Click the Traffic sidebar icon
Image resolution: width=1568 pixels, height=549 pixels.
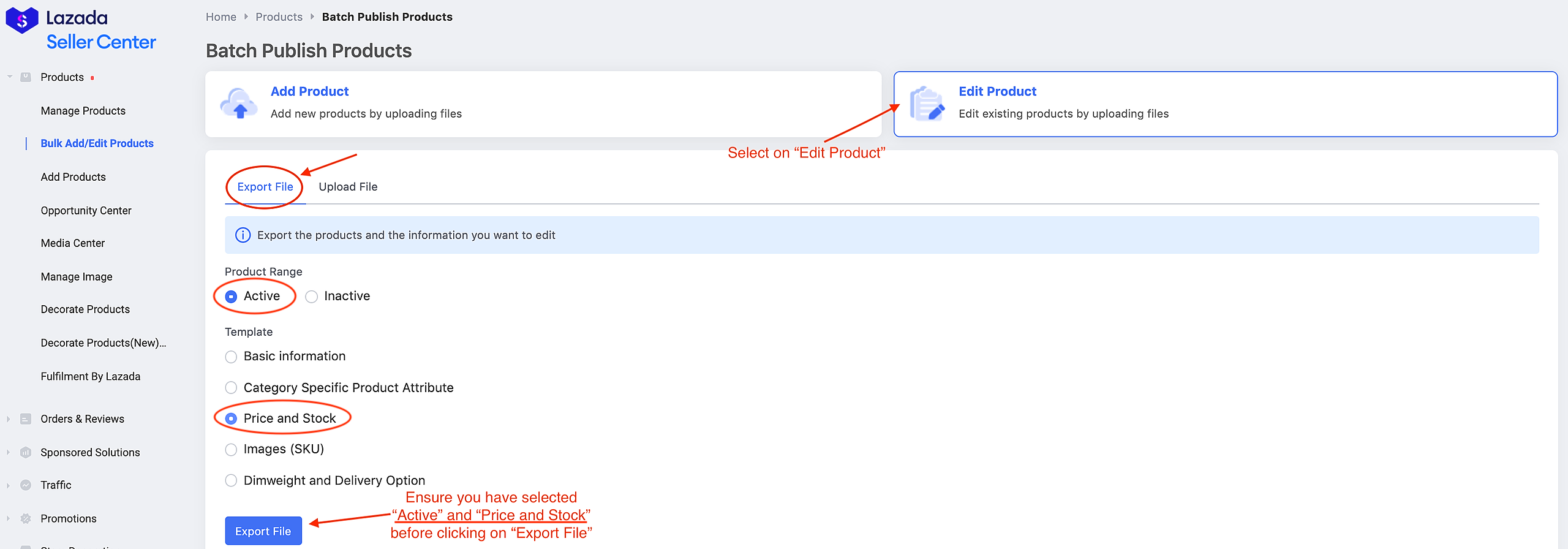tap(26, 485)
